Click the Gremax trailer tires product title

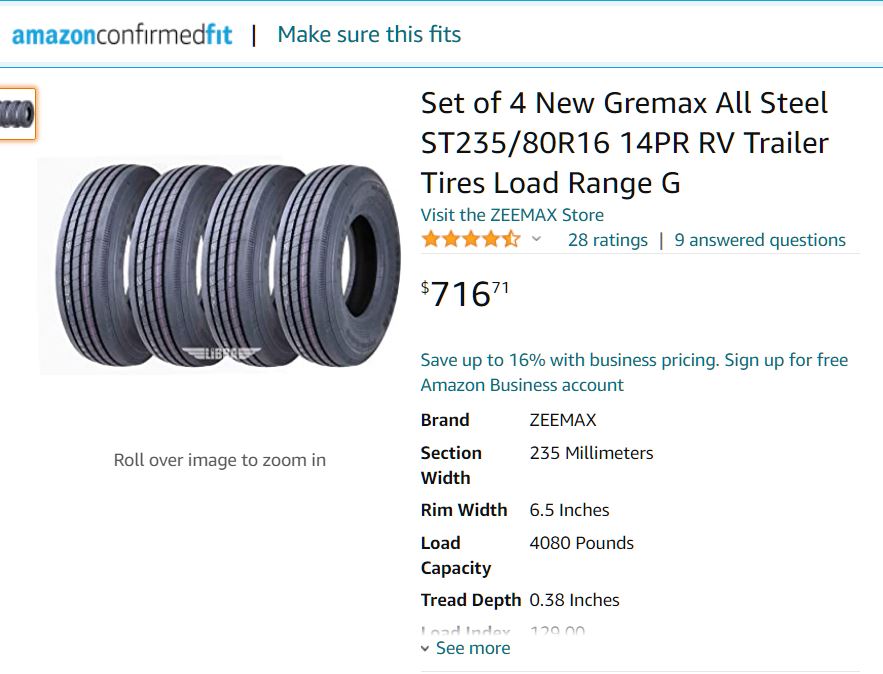click(x=624, y=143)
